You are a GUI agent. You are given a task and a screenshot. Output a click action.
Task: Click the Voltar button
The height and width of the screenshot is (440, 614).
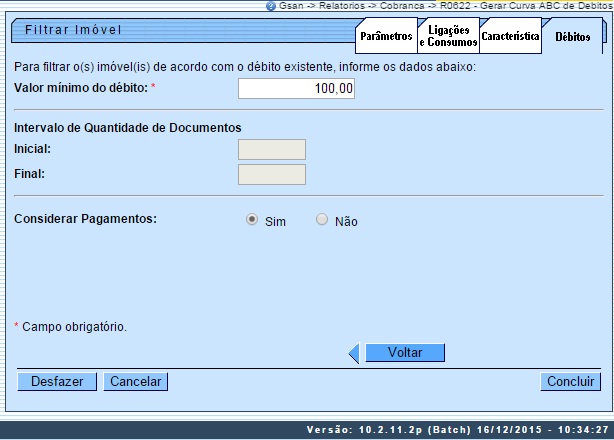pyautogui.click(x=405, y=353)
